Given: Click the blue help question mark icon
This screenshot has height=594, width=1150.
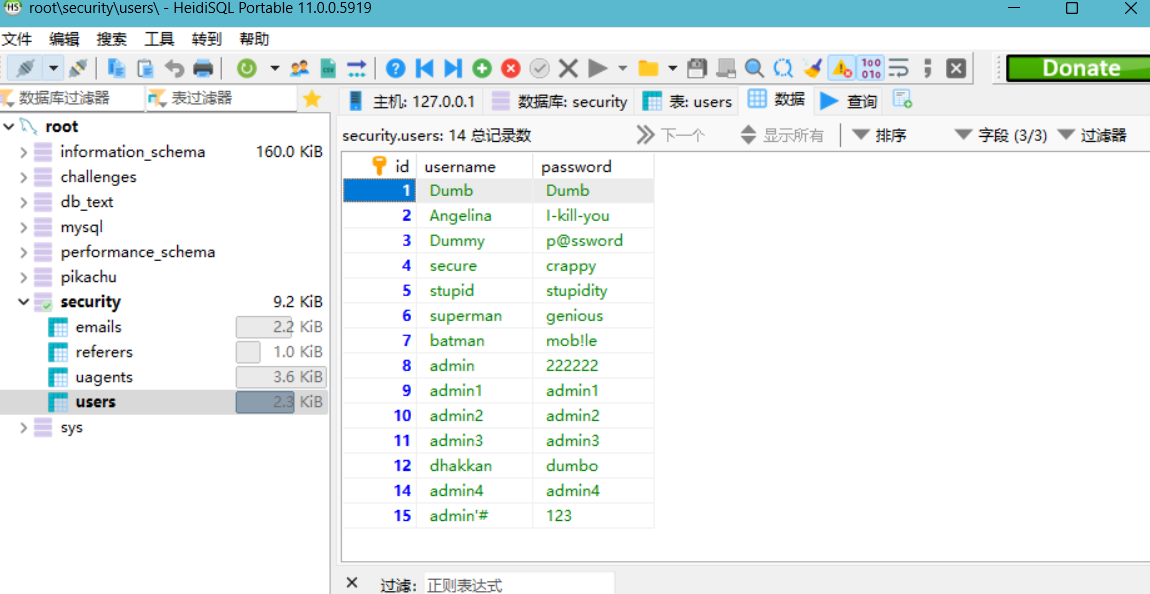Looking at the screenshot, I should (395, 69).
